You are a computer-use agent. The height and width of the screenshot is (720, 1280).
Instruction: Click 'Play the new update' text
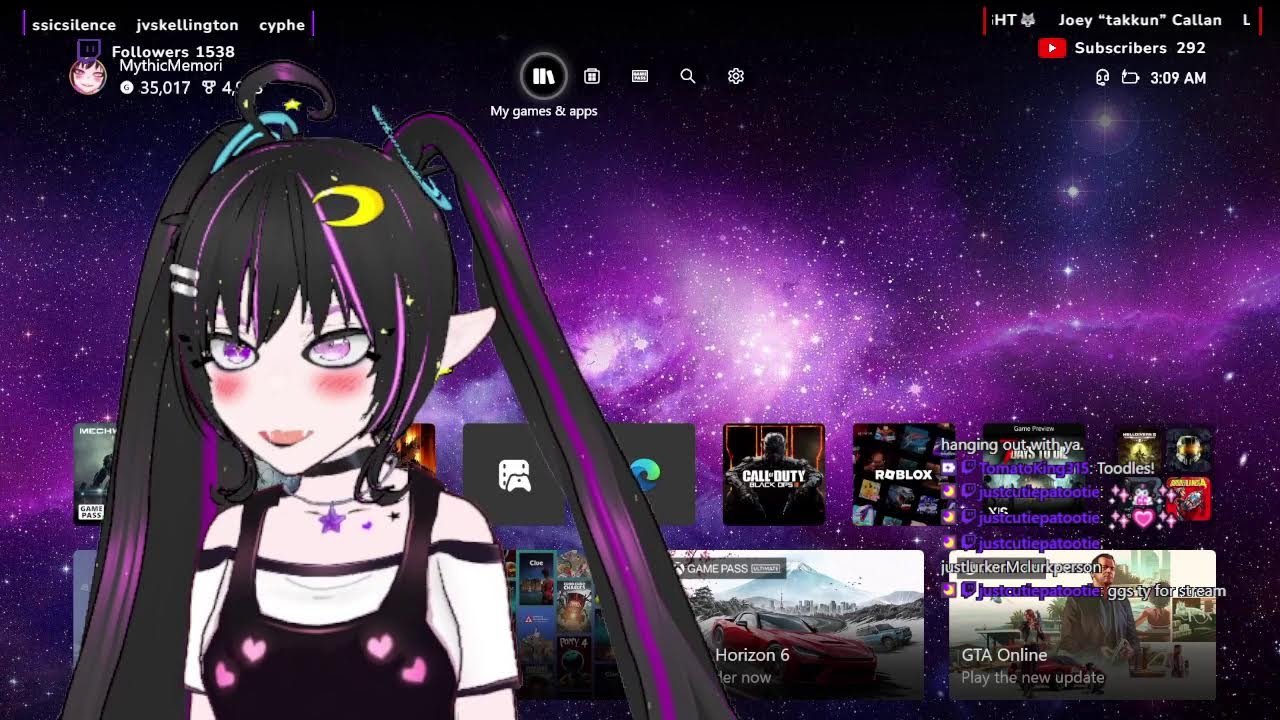click(x=1033, y=678)
